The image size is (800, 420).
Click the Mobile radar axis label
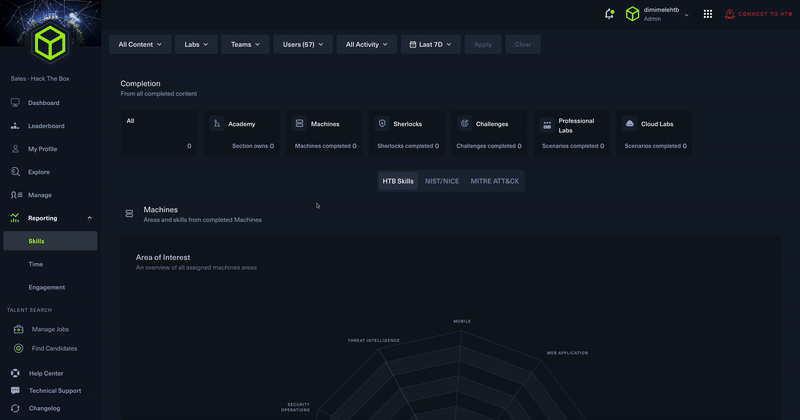coord(462,321)
